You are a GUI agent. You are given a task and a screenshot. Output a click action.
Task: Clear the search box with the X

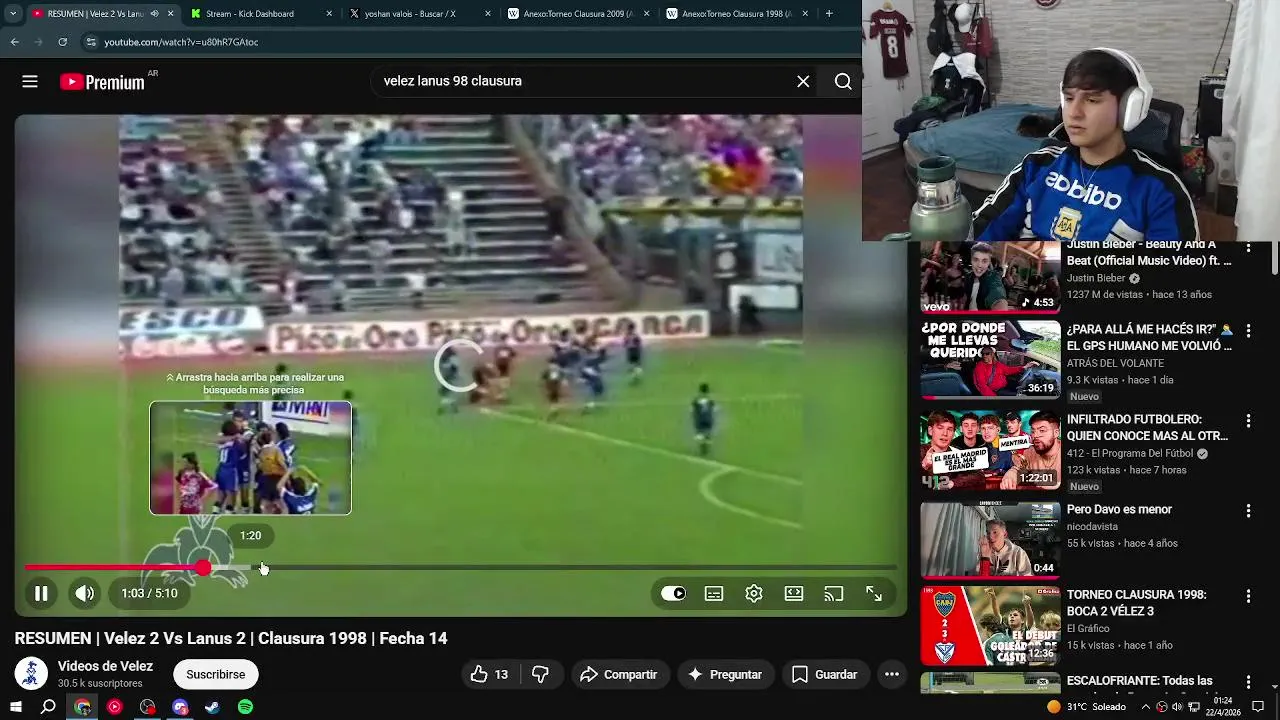(803, 82)
